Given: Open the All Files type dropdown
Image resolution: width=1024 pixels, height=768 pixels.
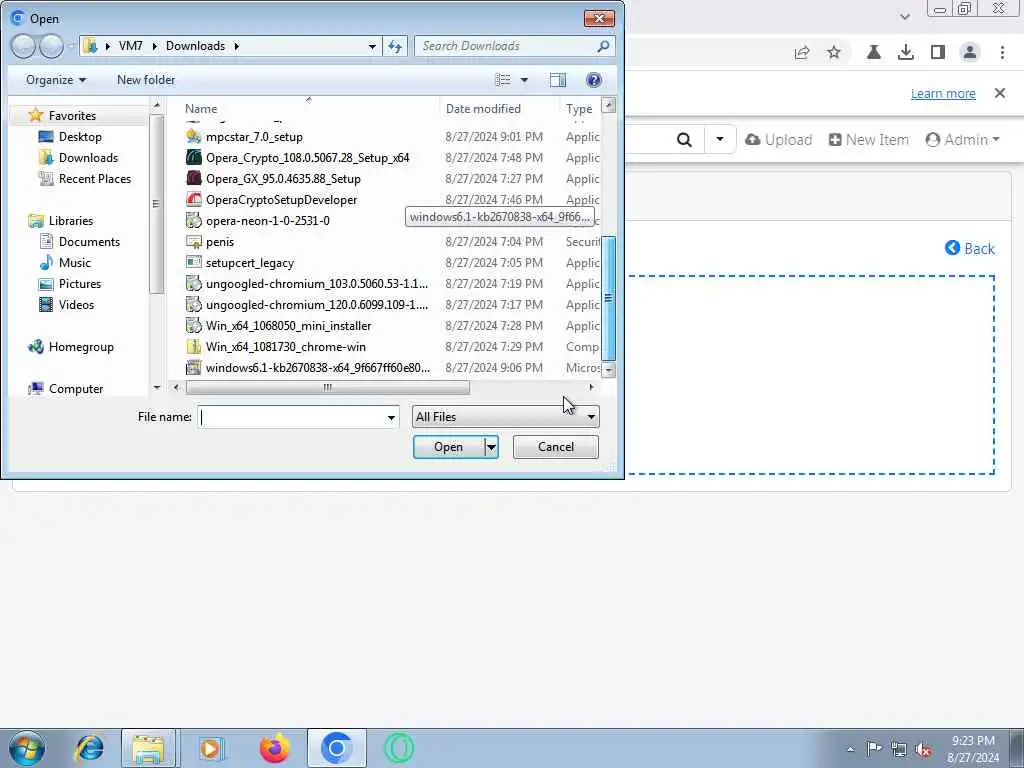Looking at the screenshot, I should click(x=505, y=417).
